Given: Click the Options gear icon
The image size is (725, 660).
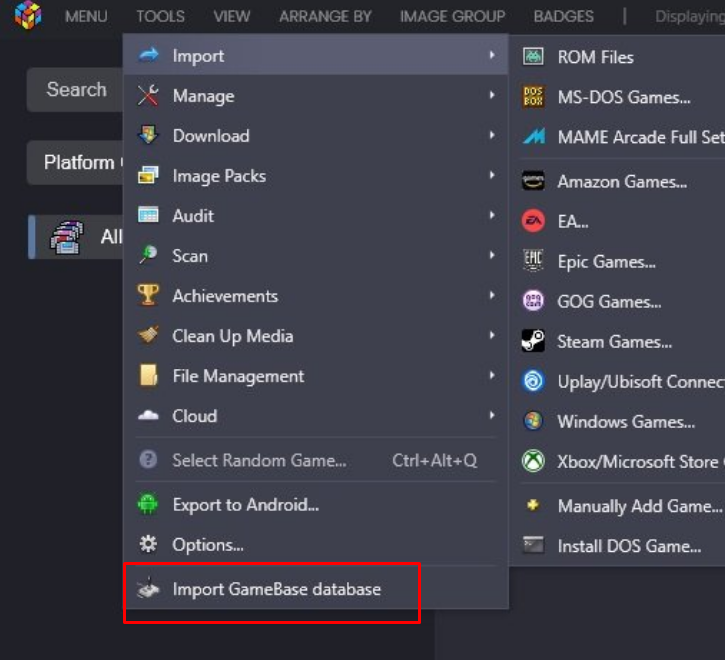Looking at the screenshot, I should tap(148, 544).
